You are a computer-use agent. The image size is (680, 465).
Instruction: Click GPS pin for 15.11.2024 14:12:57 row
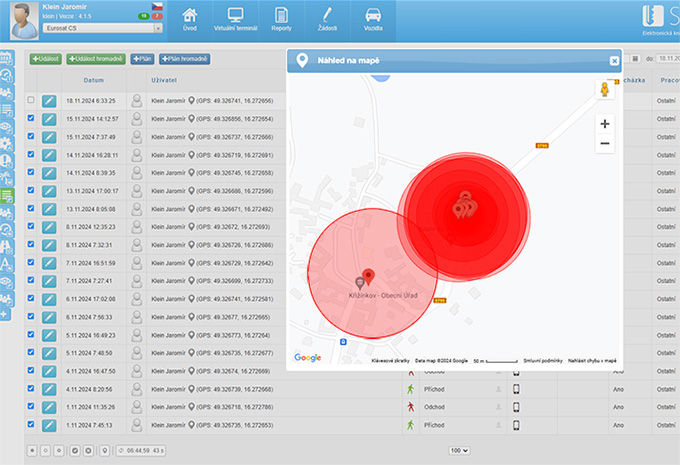(x=190, y=119)
